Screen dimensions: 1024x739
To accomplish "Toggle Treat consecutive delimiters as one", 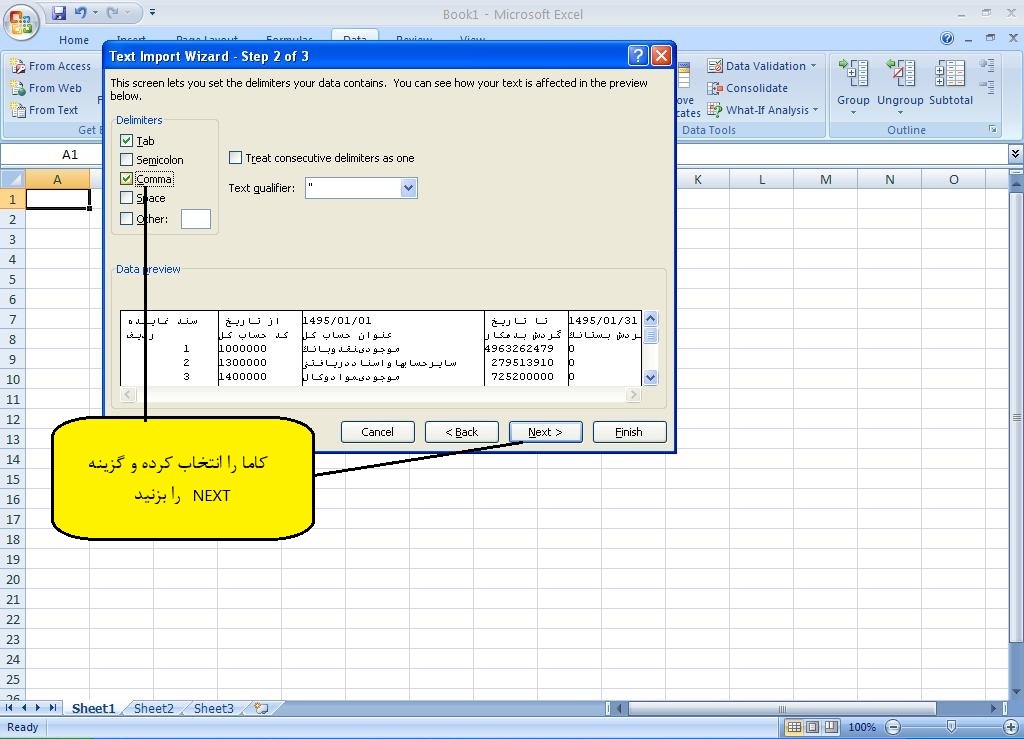I will tap(236, 158).
